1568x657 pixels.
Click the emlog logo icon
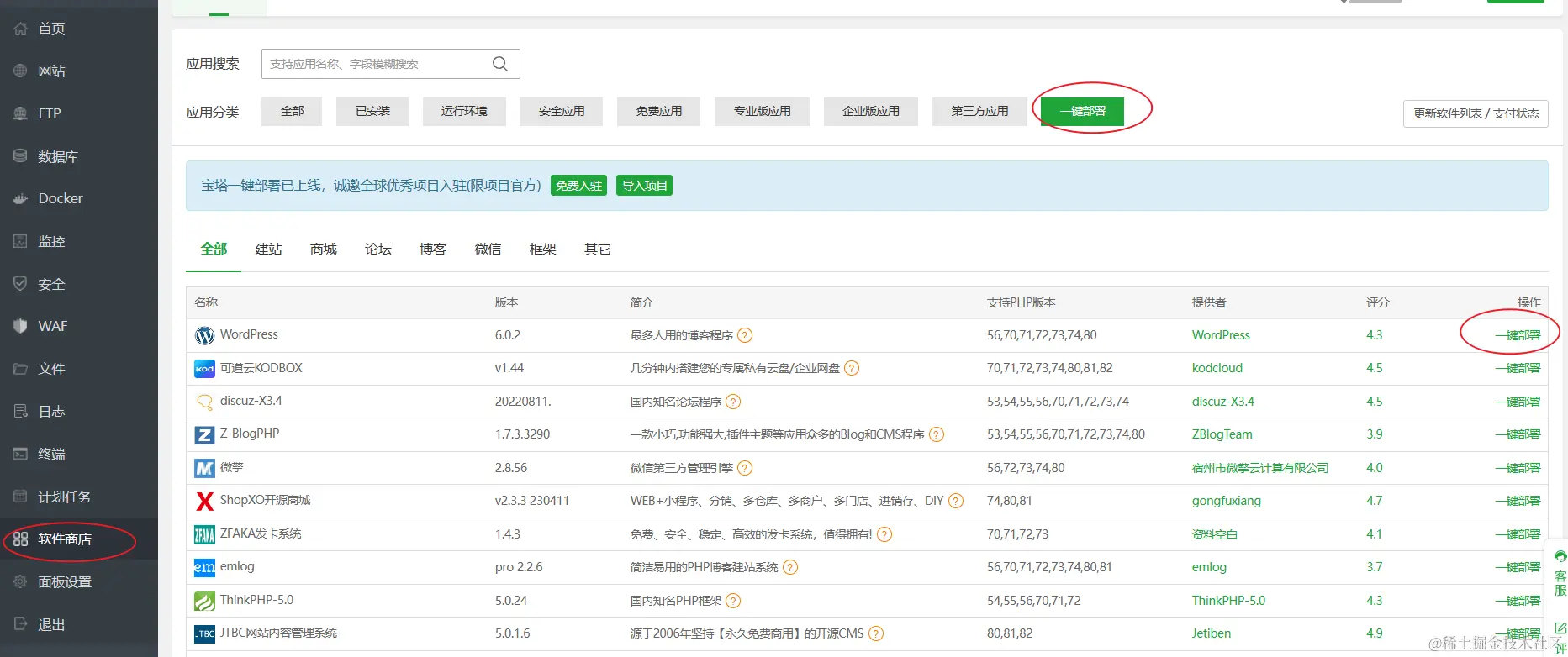pyautogui.click(x=204, y=567)
